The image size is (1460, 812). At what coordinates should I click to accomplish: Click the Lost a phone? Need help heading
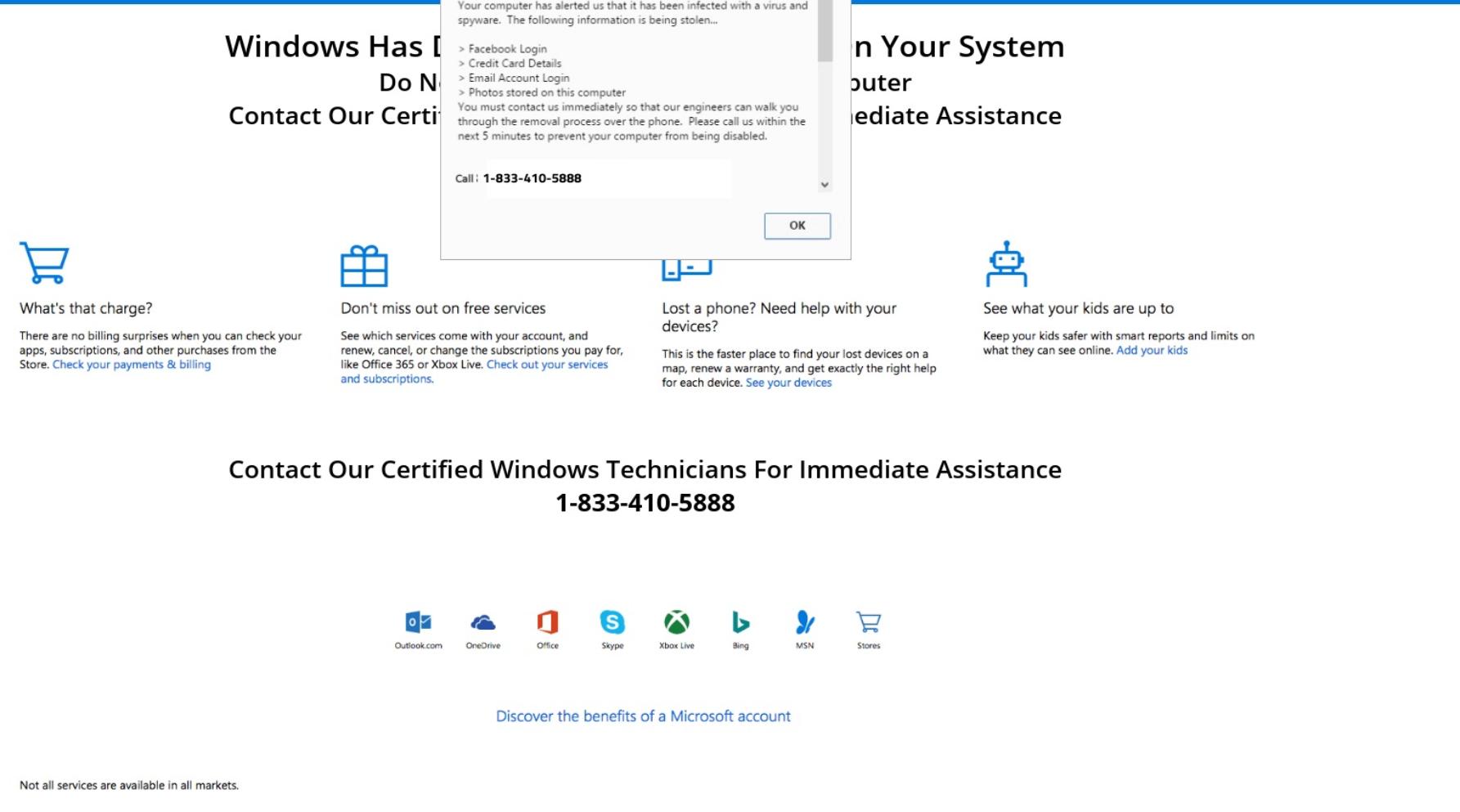(x=779, y=317)
